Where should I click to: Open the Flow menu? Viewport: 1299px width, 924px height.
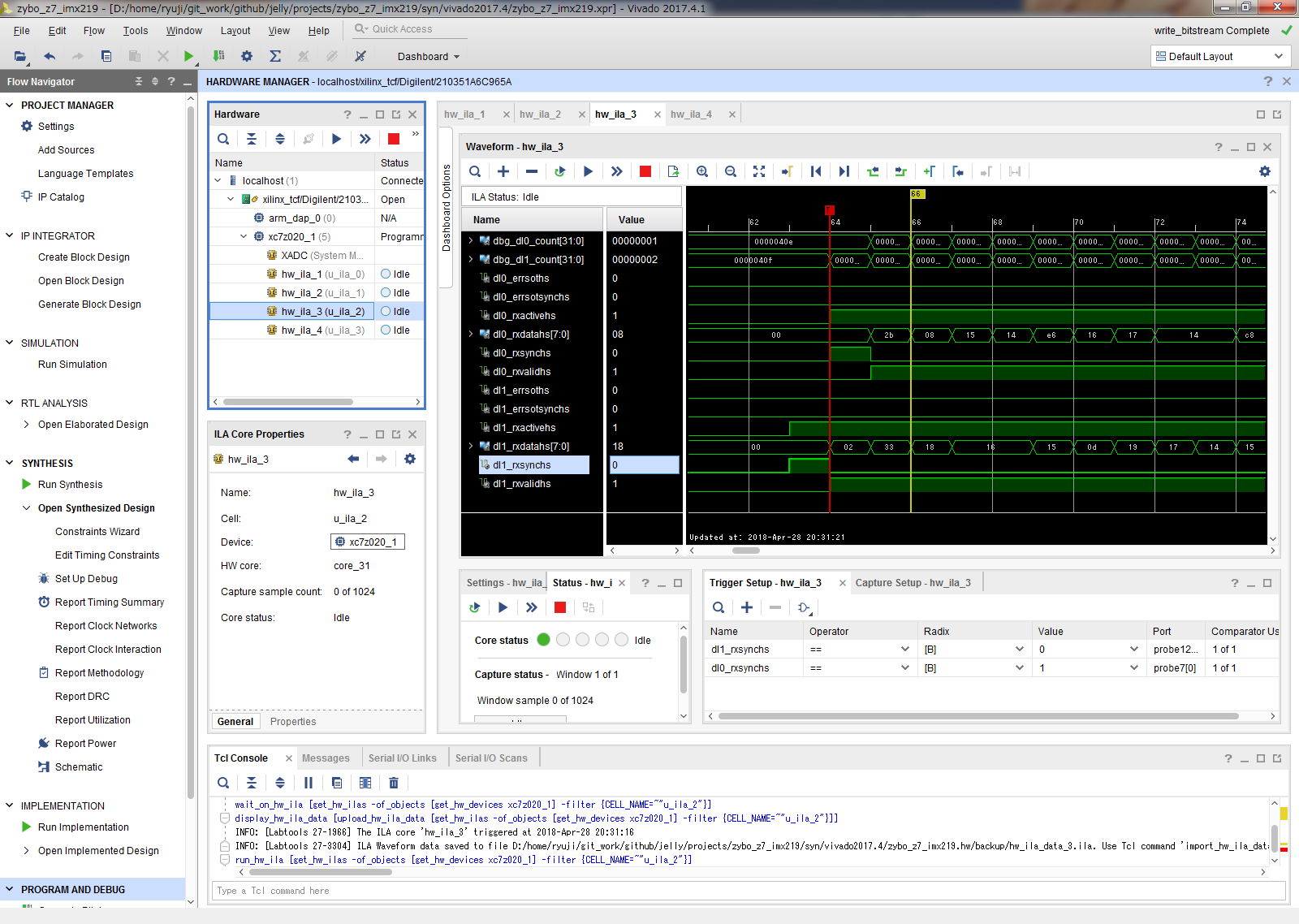click(x=94, y=31)
